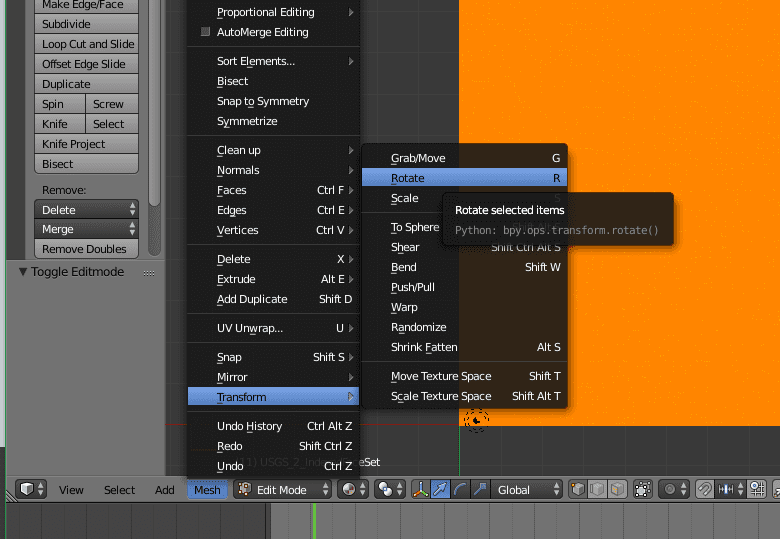Open the Add menu in header
Image resolution: width=780 pixels, height=539 pixels.
[x=164, y=490]
